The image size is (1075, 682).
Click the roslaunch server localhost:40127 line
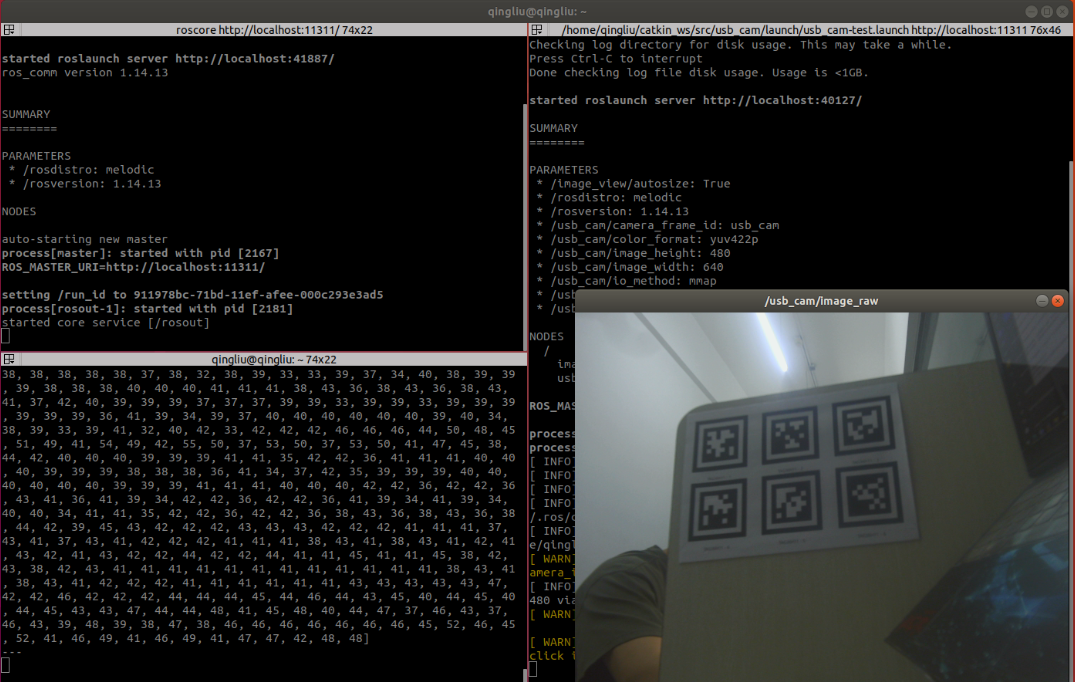pyautogui.click(x=695, y=100)
